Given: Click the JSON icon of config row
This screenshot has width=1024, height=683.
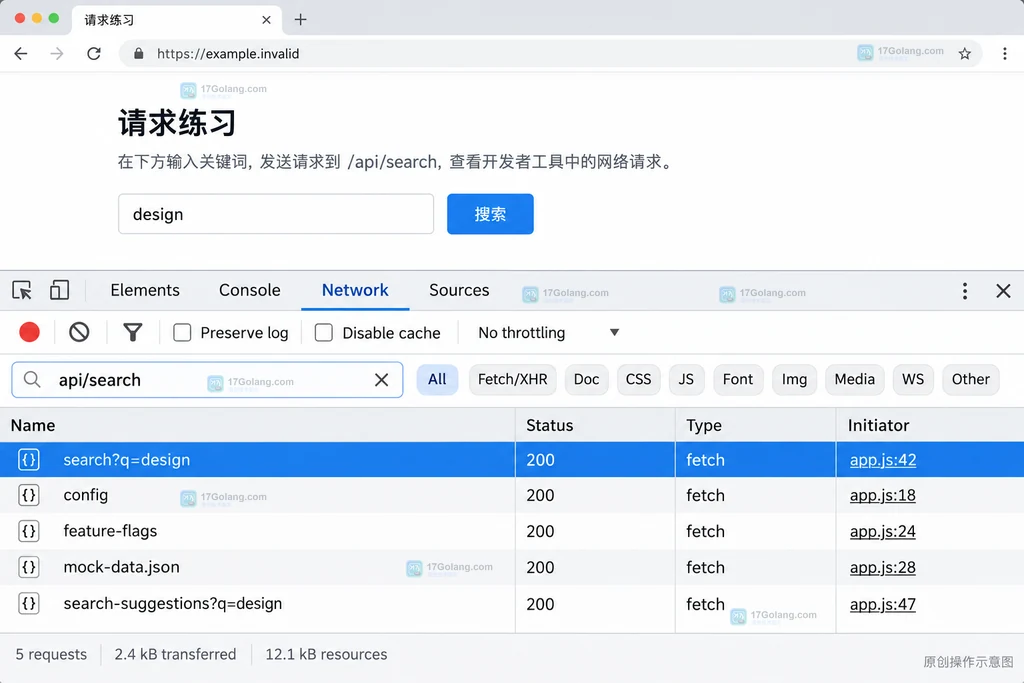Looking at the screenshot, I should pos(29,495).
